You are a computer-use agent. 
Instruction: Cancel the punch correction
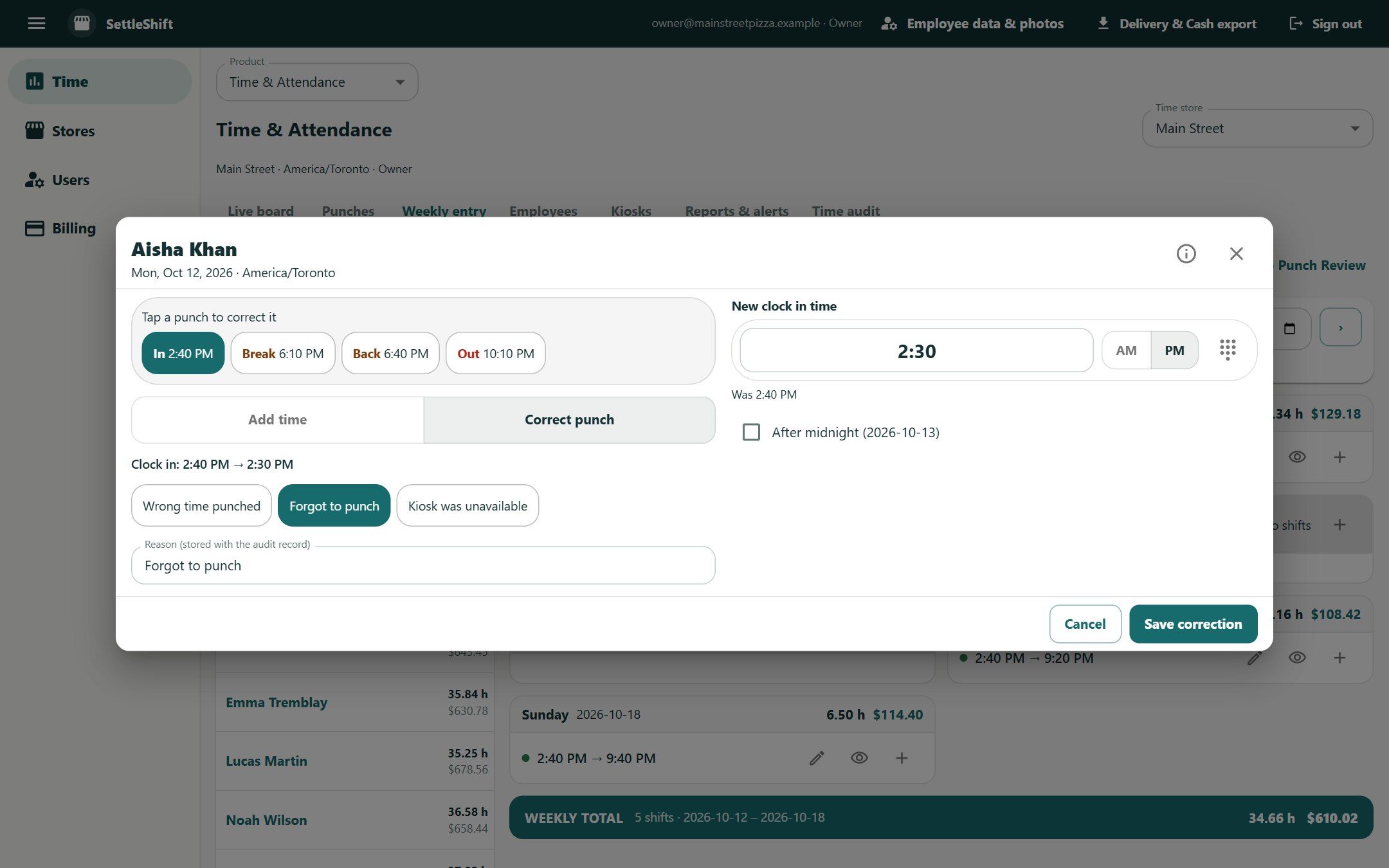pos(1085,624)
